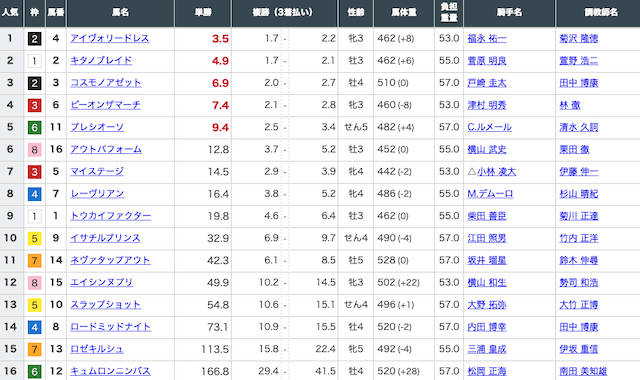Open horse link ロゼキルシュ

point(97,349)
